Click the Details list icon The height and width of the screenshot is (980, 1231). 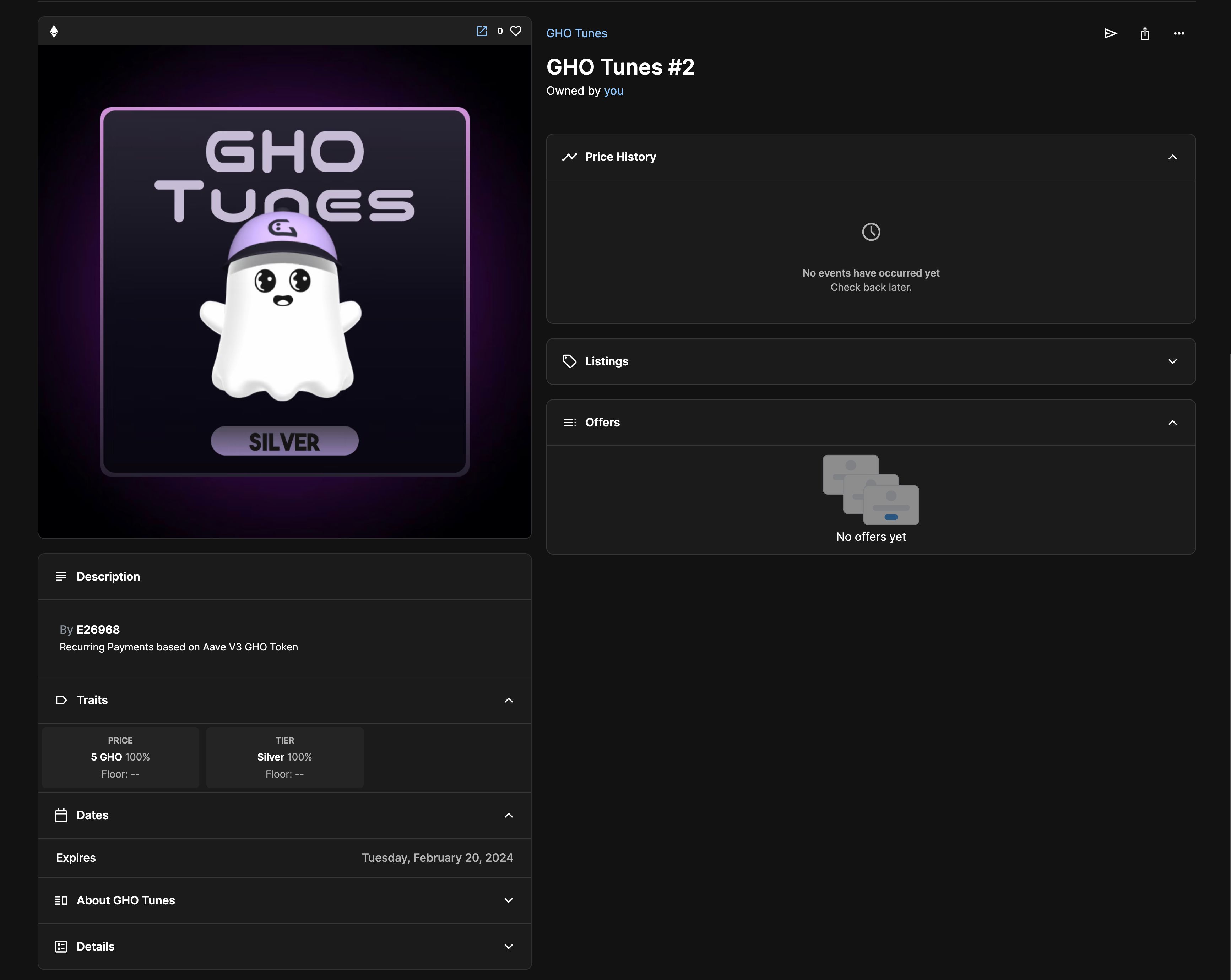coord(61,946)
